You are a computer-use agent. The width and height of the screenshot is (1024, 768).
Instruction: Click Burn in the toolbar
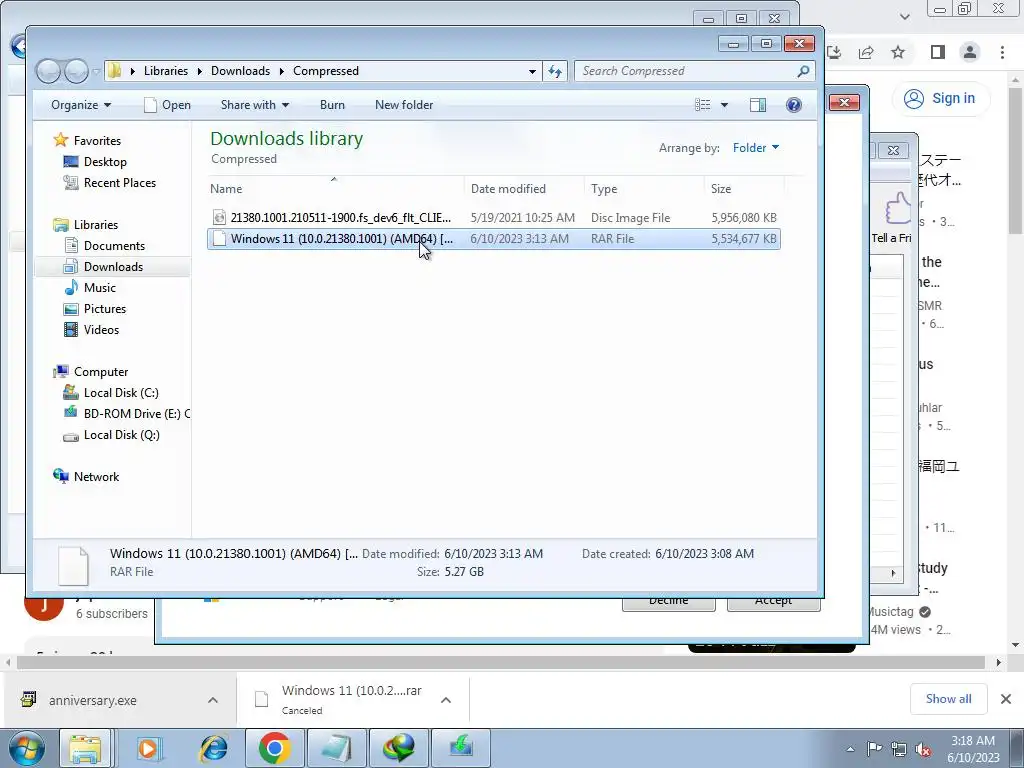(x=332, y=105)
